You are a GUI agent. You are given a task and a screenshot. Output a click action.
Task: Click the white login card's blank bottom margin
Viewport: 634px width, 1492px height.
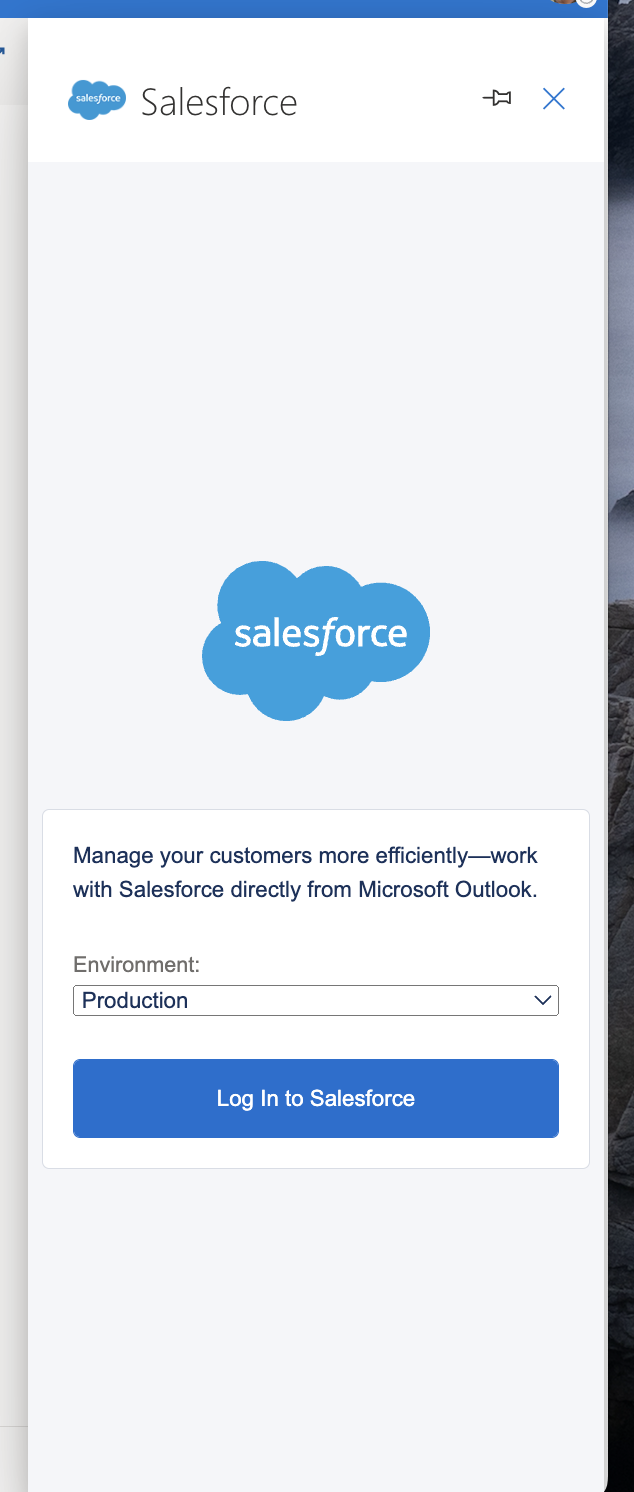[316, 1153]
